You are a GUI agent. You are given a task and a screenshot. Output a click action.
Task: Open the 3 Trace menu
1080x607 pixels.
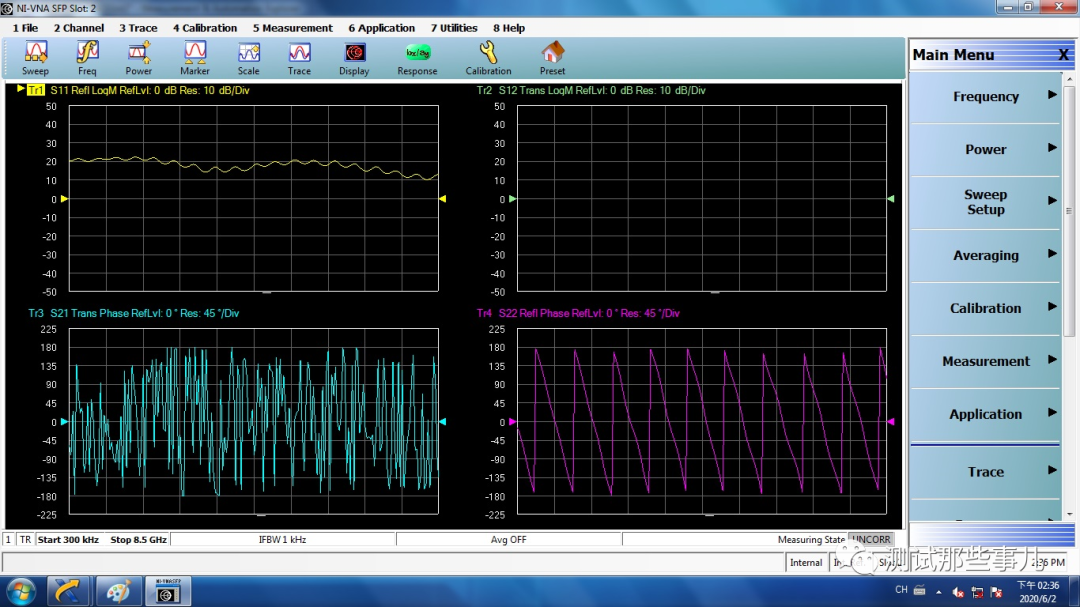[x=138, y=28]
